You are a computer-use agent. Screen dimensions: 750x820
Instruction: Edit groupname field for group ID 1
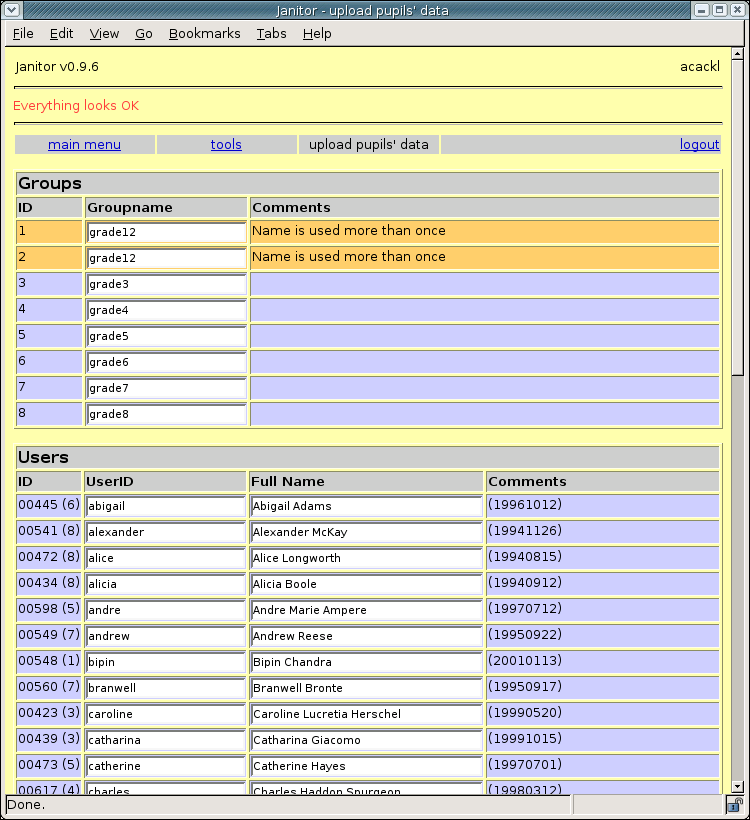point(166,232)
